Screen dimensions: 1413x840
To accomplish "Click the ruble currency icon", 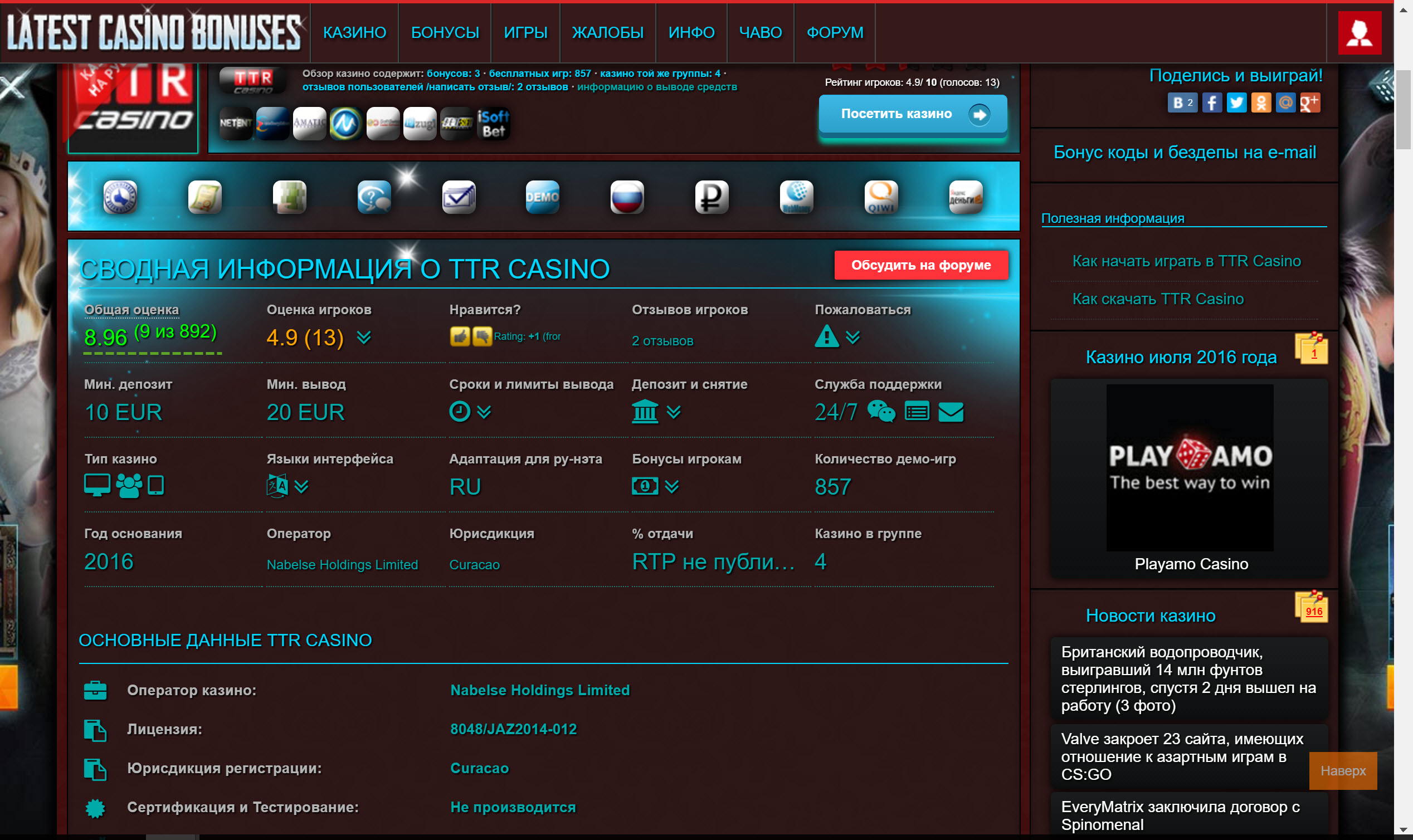I will click(x=711, y=197).
